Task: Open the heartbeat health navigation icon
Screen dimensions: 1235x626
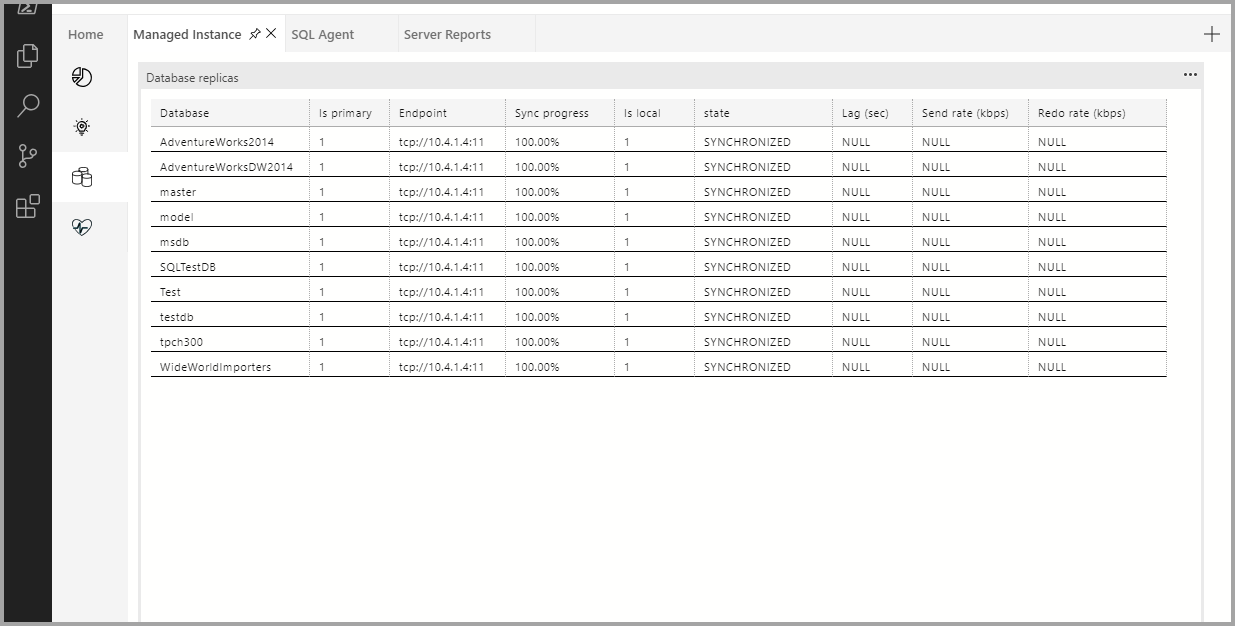Action: [x=80, y=226]
